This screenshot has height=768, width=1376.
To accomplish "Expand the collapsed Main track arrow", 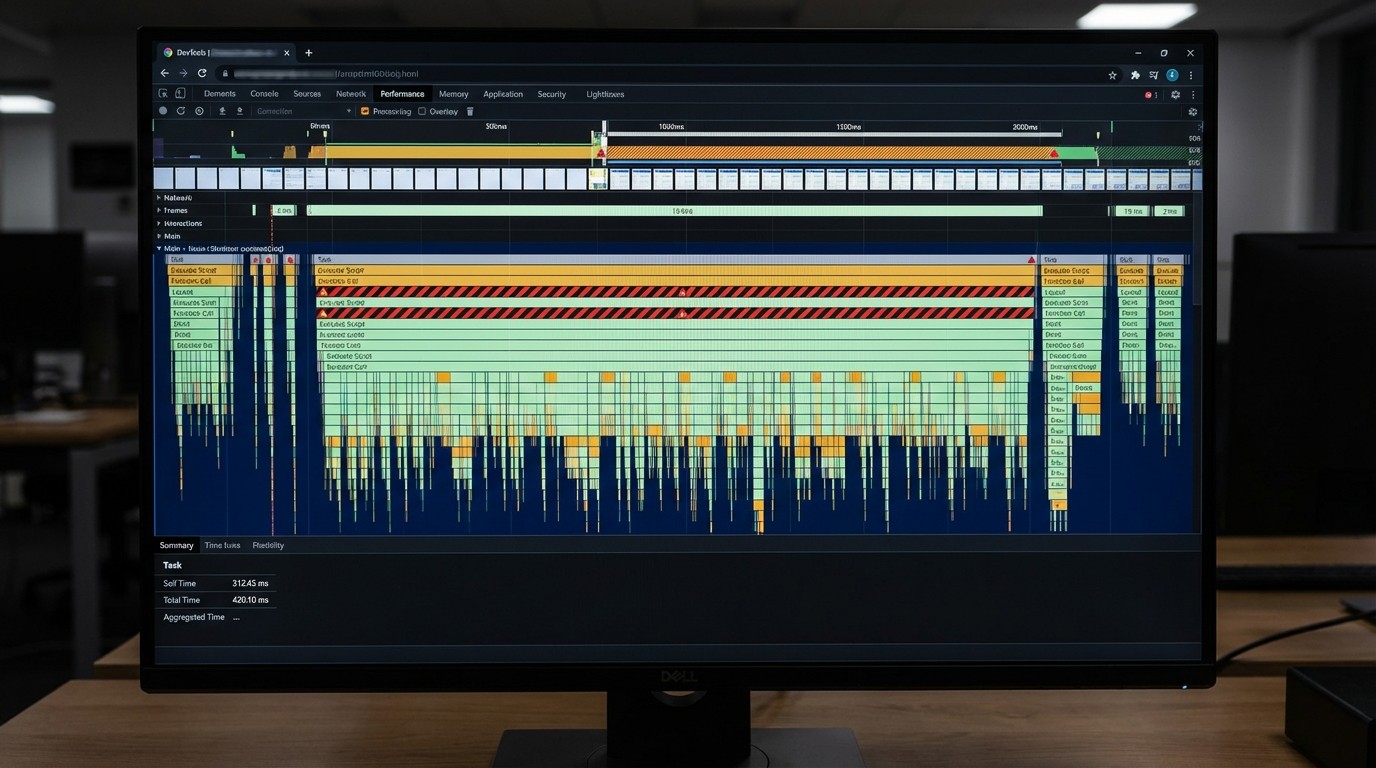I will click(159, 237).
